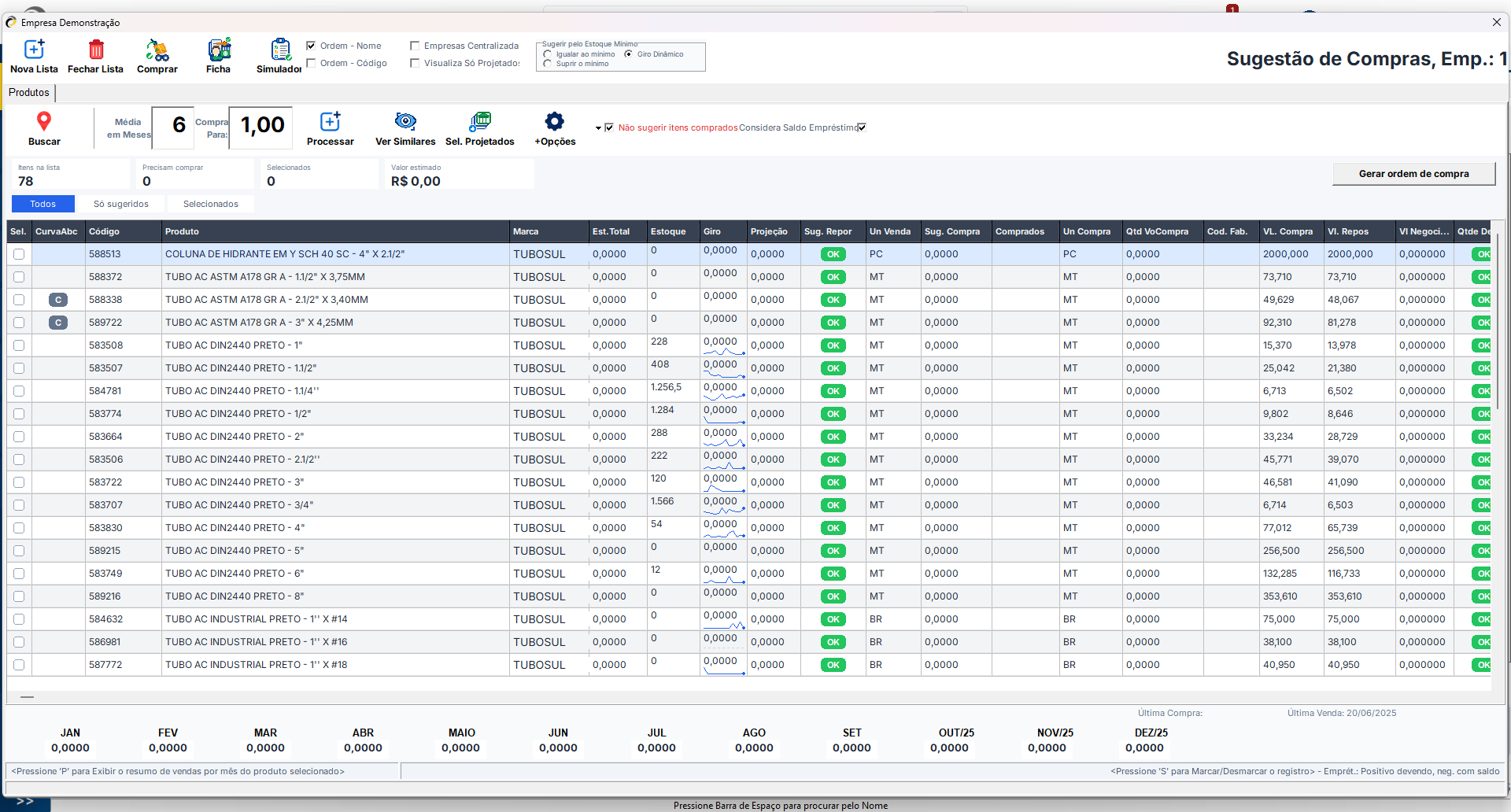Click the C curve badge for code 589722
1511x812 pixels.
pos(58,323)
